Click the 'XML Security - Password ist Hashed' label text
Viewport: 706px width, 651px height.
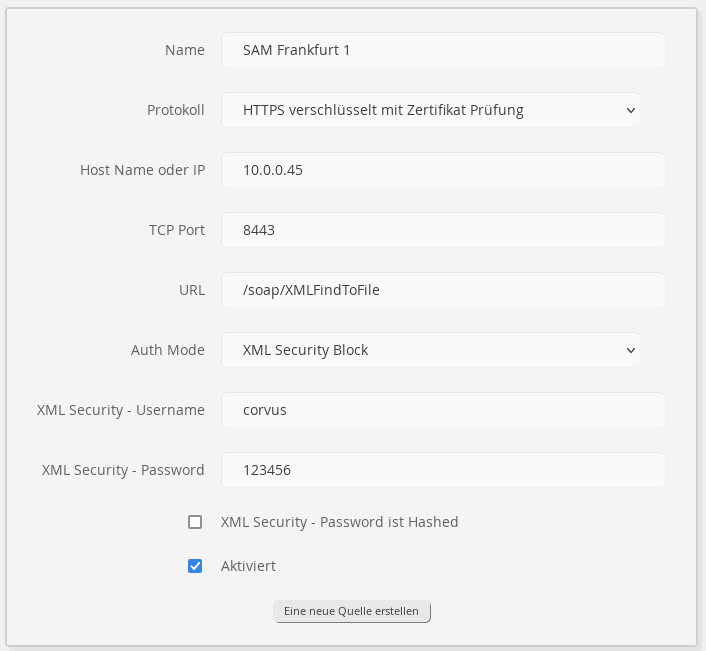tap(339, 522)
